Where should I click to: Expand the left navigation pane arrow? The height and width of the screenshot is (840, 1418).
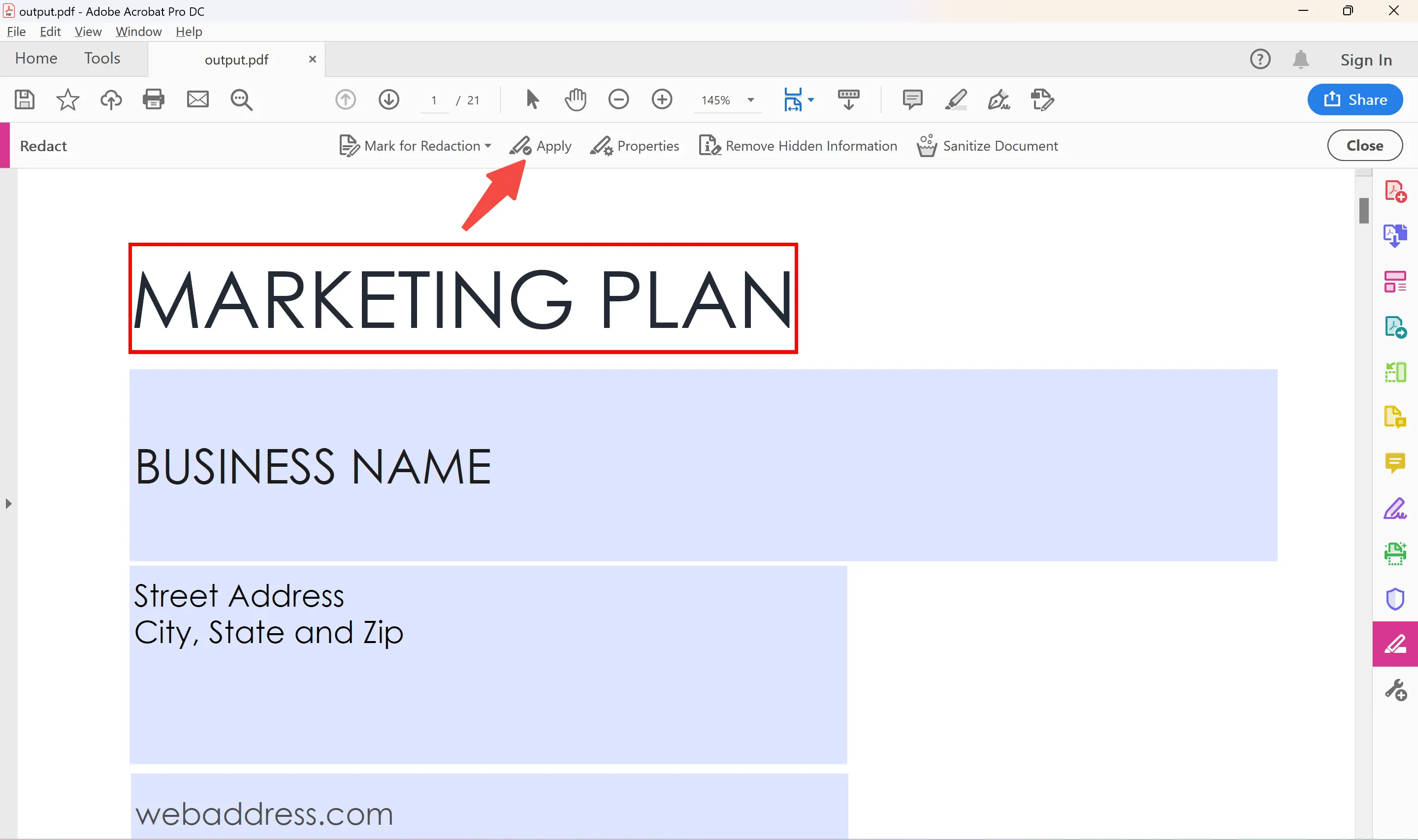coord(8,503)
